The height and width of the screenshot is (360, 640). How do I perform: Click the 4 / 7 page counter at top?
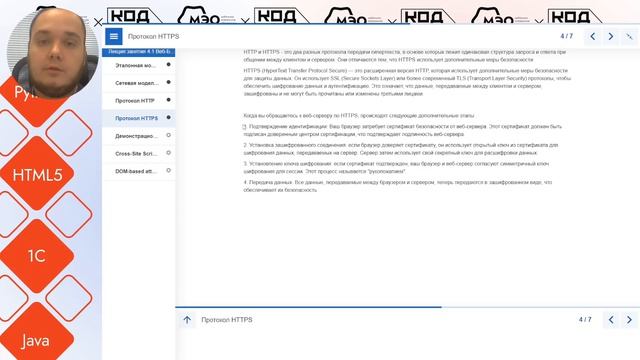point(567,36)
